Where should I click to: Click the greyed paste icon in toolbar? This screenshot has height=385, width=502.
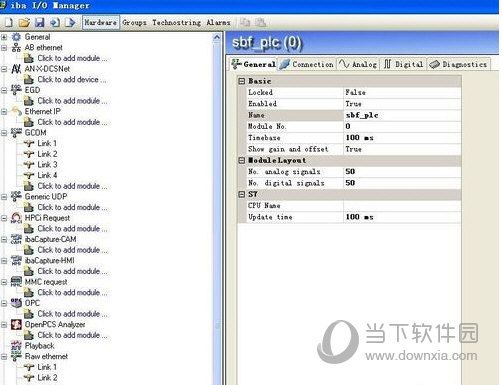[x=260, y=22]
